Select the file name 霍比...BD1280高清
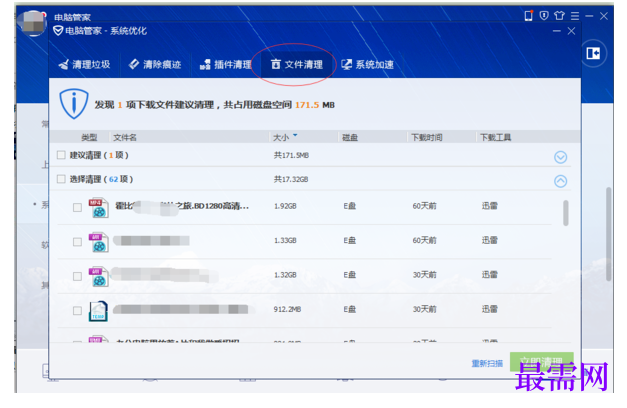The width and height of the screenshot is (627, 408). tap(182, 206)
